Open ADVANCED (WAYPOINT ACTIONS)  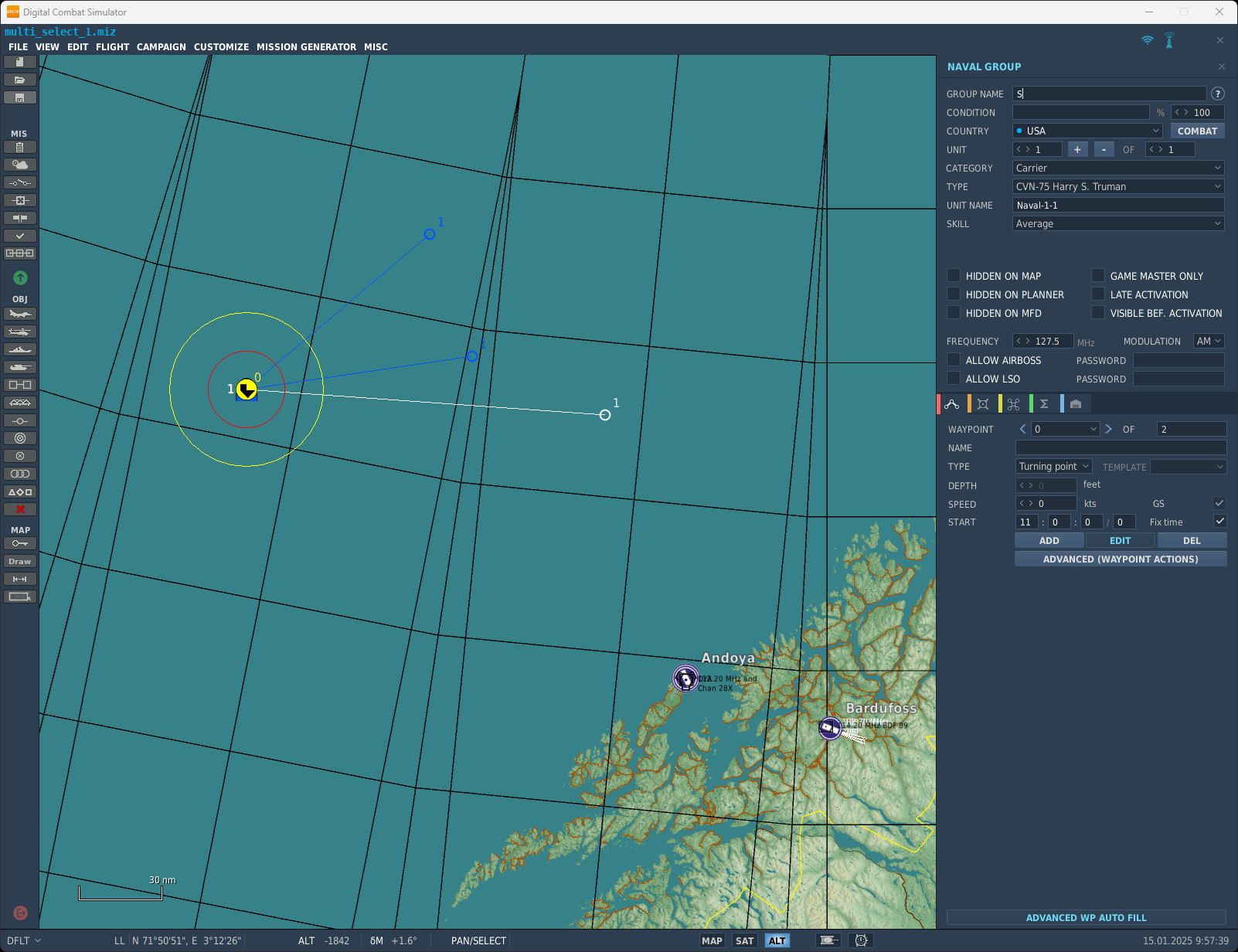[1121, 559]
